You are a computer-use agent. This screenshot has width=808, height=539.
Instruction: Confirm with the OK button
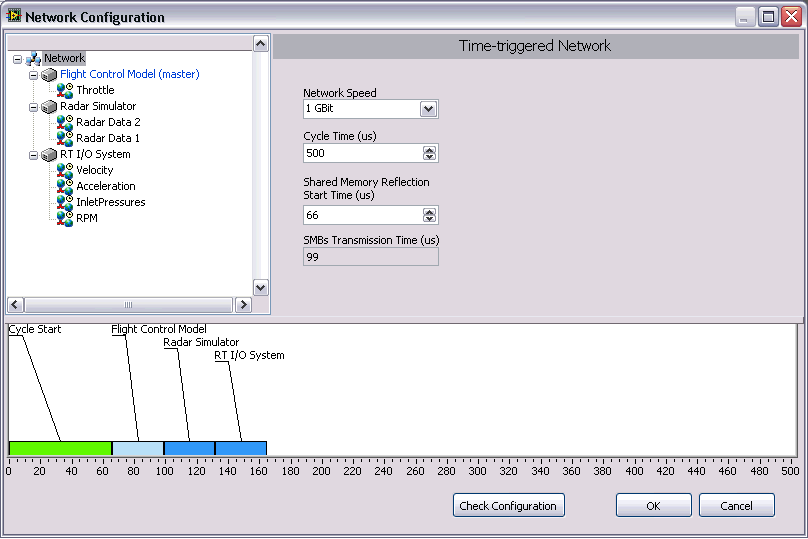[x=653, y=506]
